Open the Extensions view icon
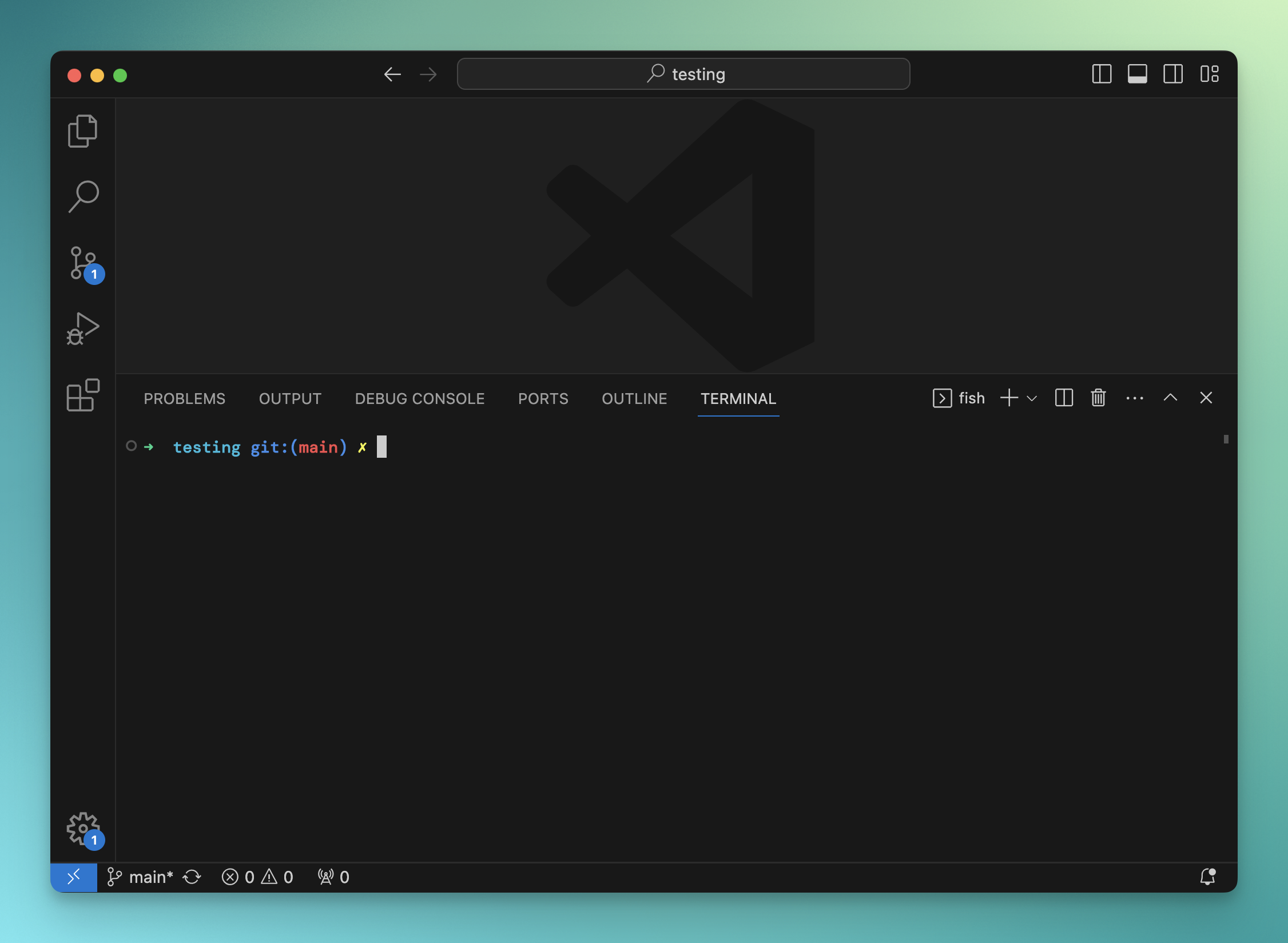This screenshot has height=943, width=1288. [x=83, y=395]
